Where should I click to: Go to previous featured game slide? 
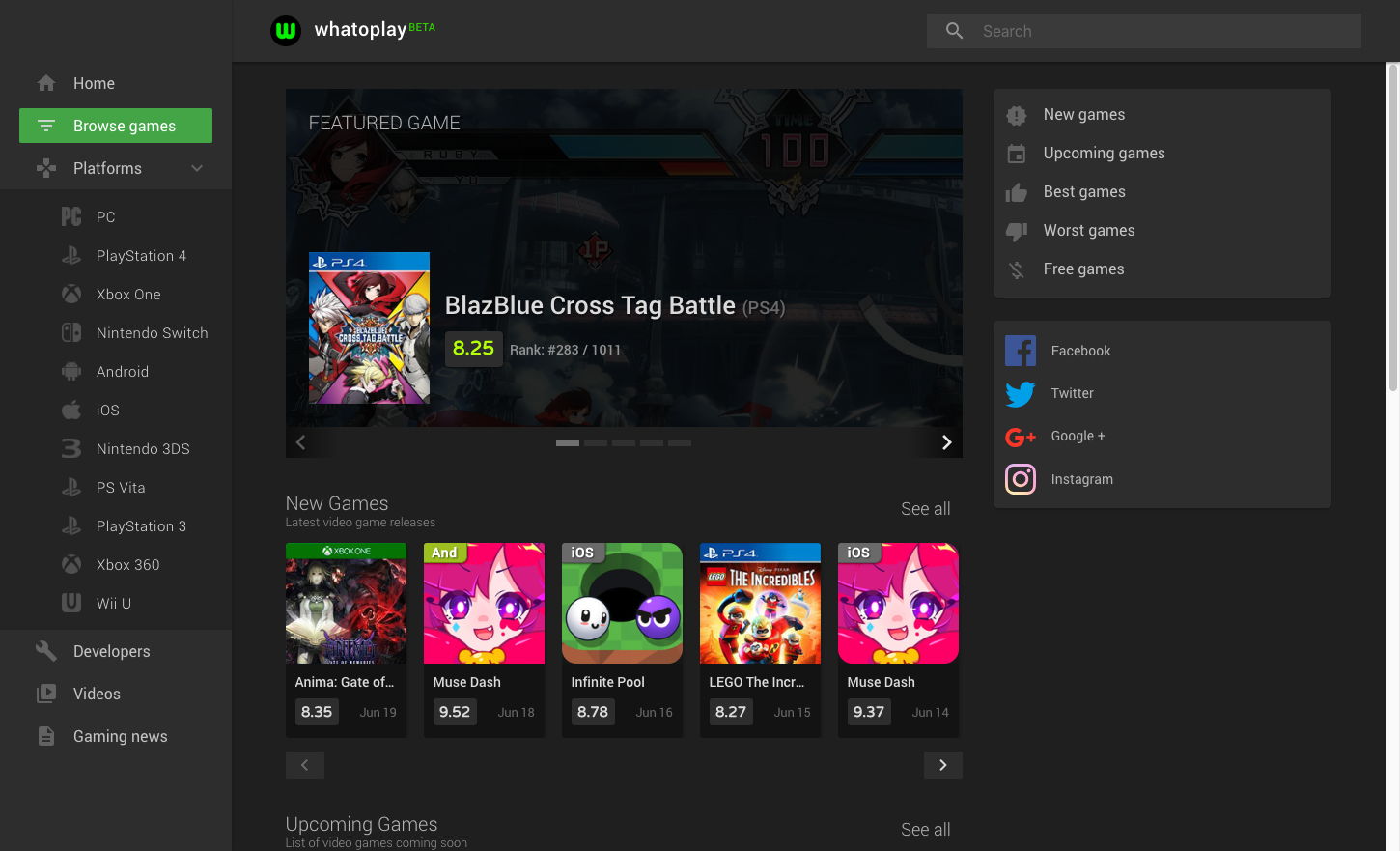click(300, 442)
